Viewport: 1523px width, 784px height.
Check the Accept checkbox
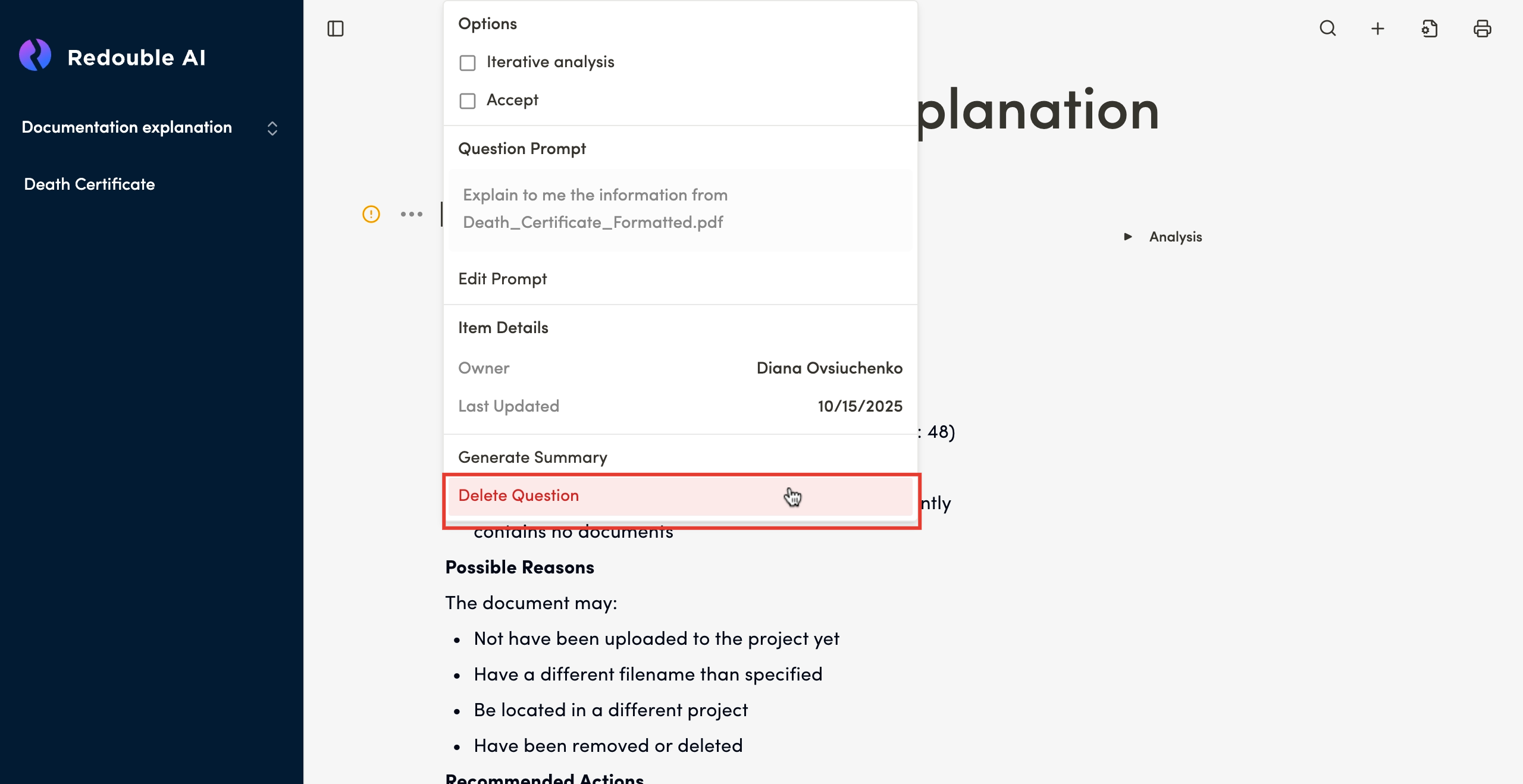click(x=468, y=101)
